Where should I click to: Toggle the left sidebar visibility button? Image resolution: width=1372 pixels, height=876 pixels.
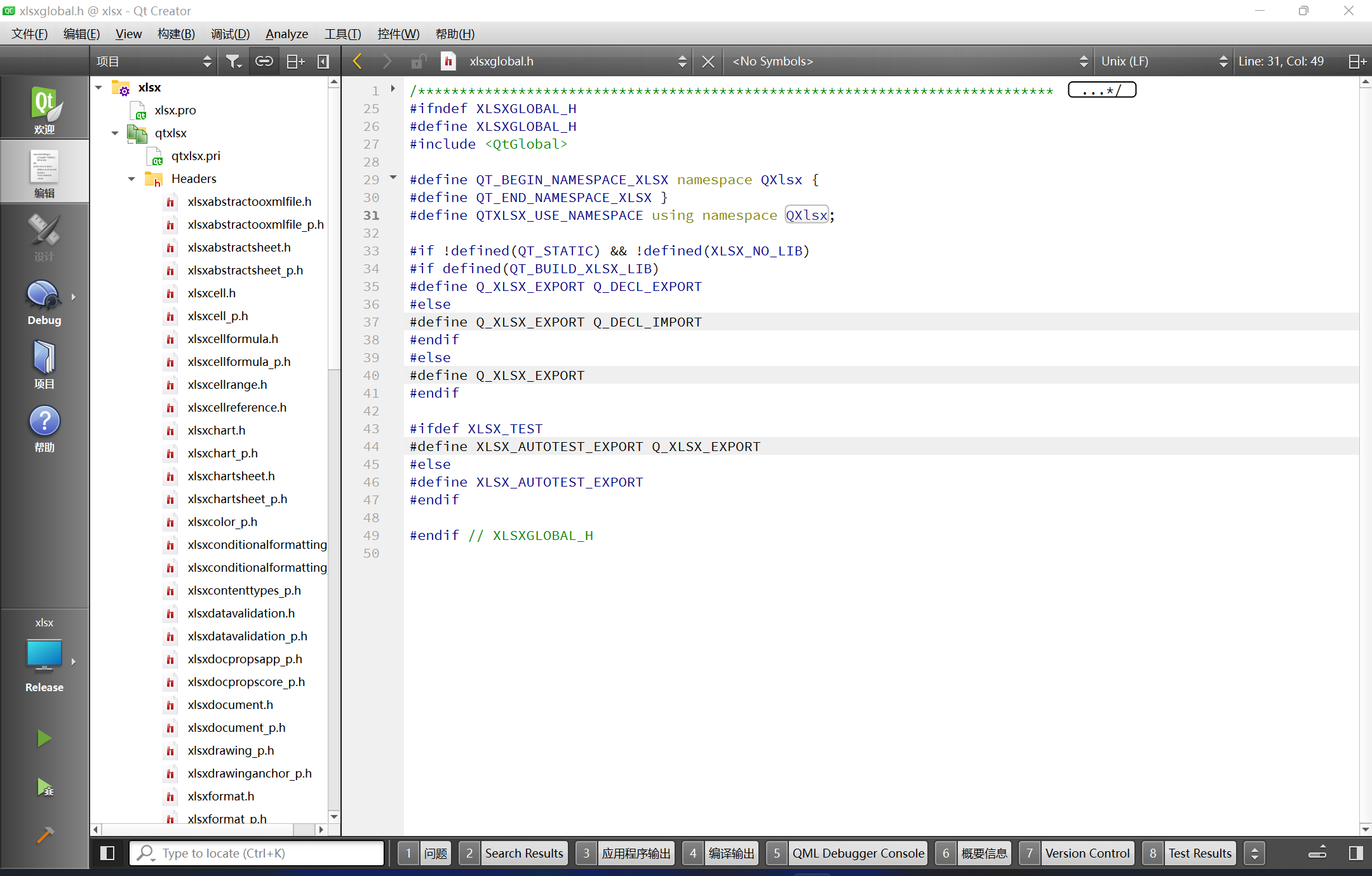pyautogui.click(x=107, y=853)
